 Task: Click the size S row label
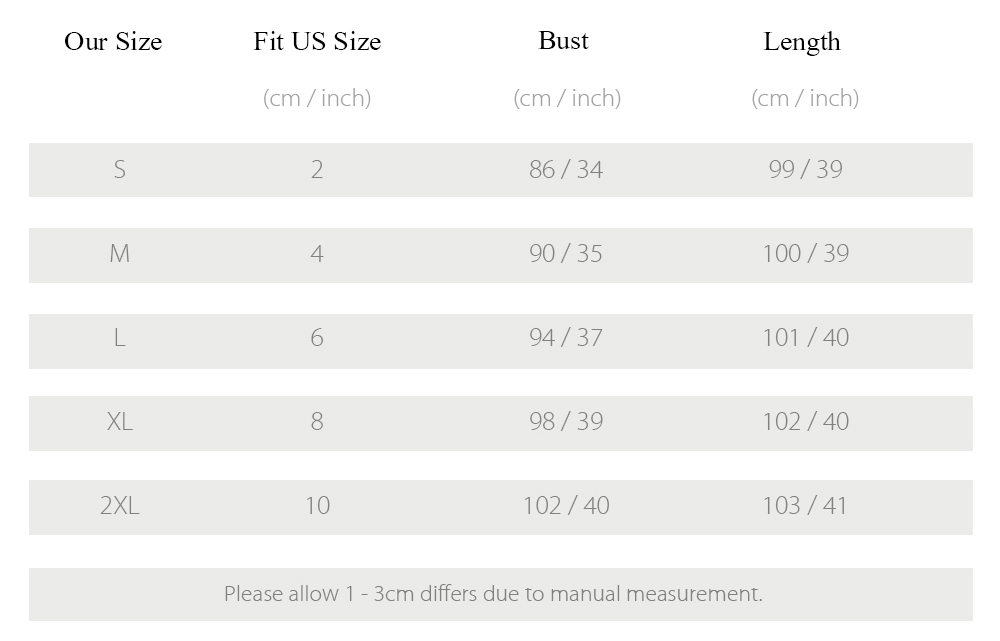[x=119, y=170]
